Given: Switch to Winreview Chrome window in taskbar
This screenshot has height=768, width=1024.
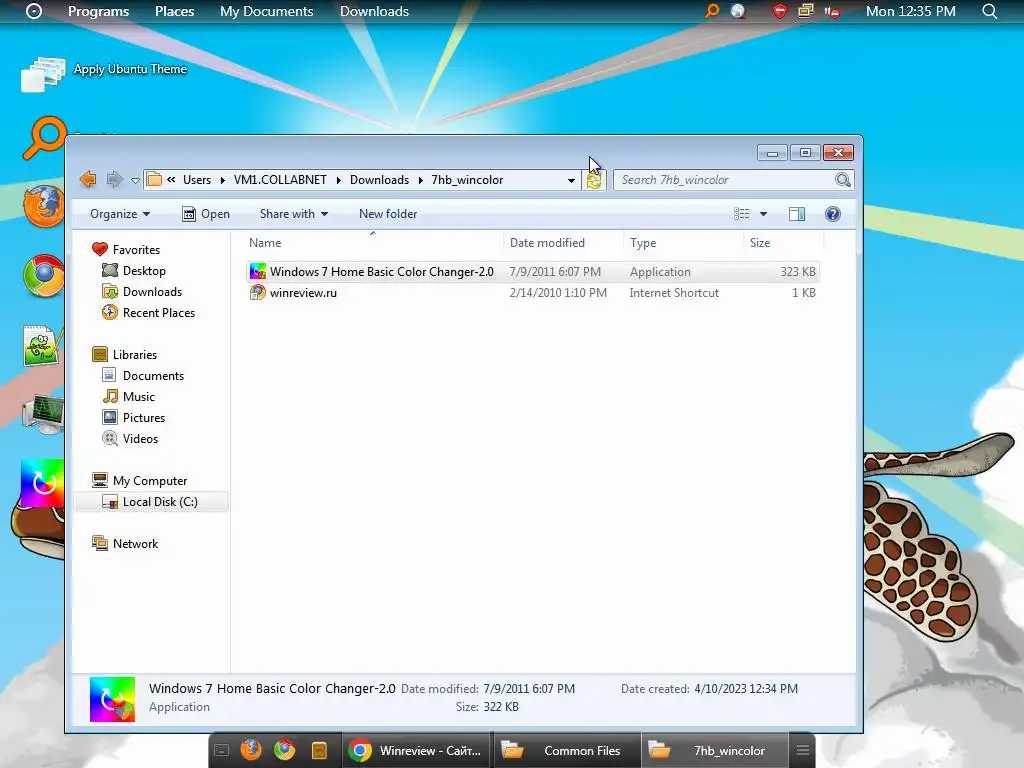Looking at the screenshot, I should (415, 750).
